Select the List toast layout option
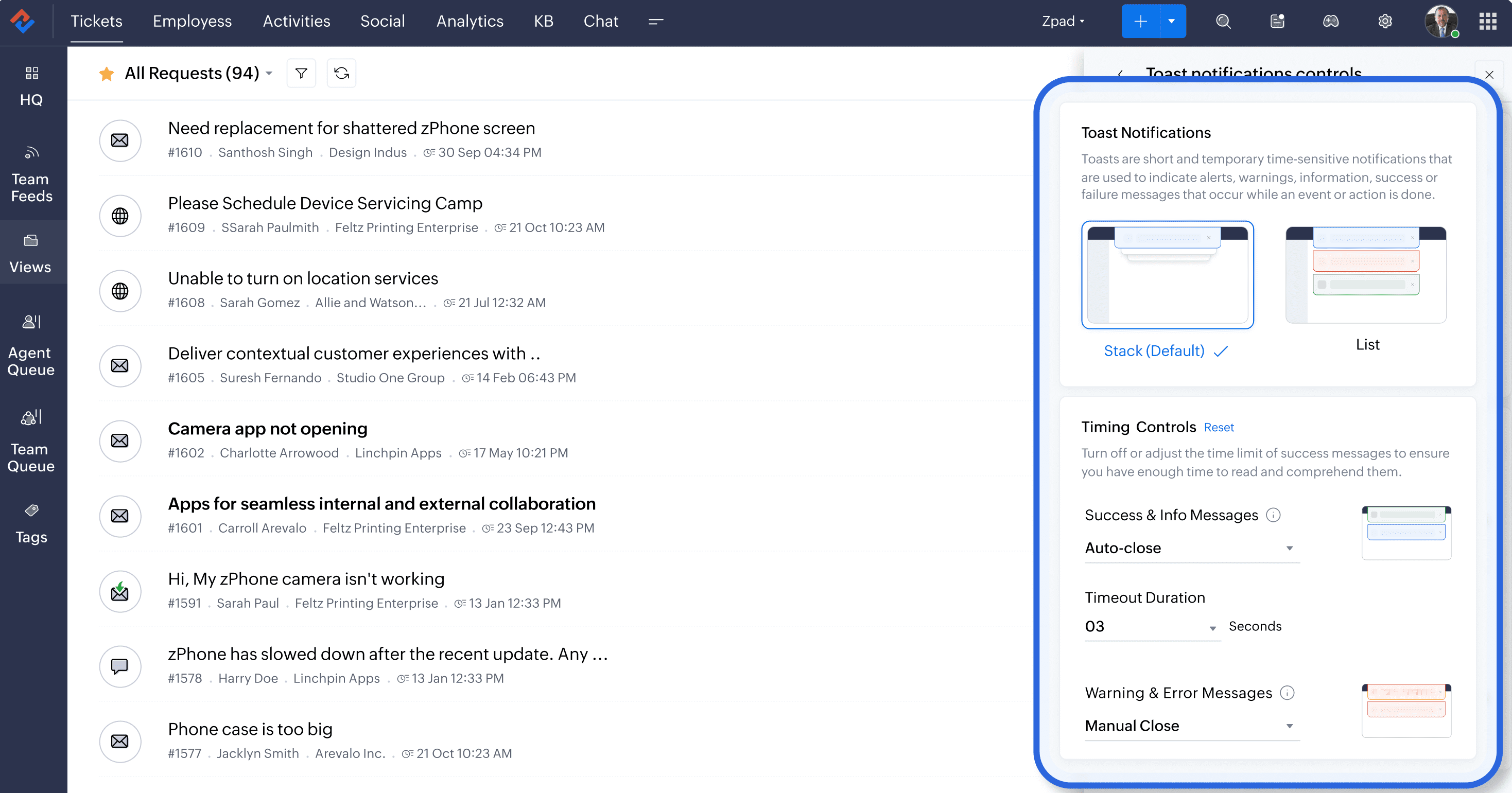 (x=1366, y=274)
